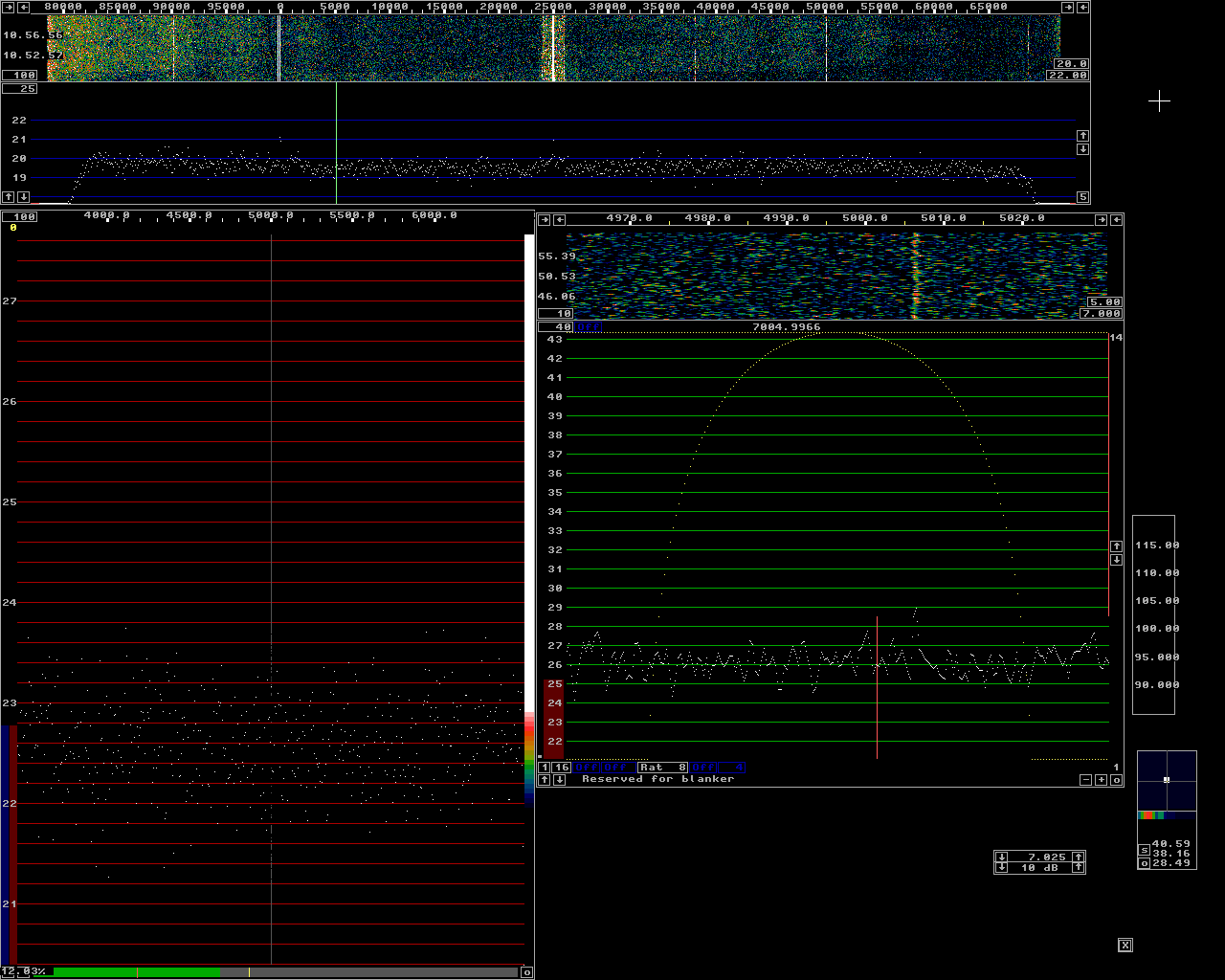Image resolution: width=1225 pixels, height=980 pixels.
Task: Edit the '5.00' box in narrow waterfall
Action: (1104, 301)
